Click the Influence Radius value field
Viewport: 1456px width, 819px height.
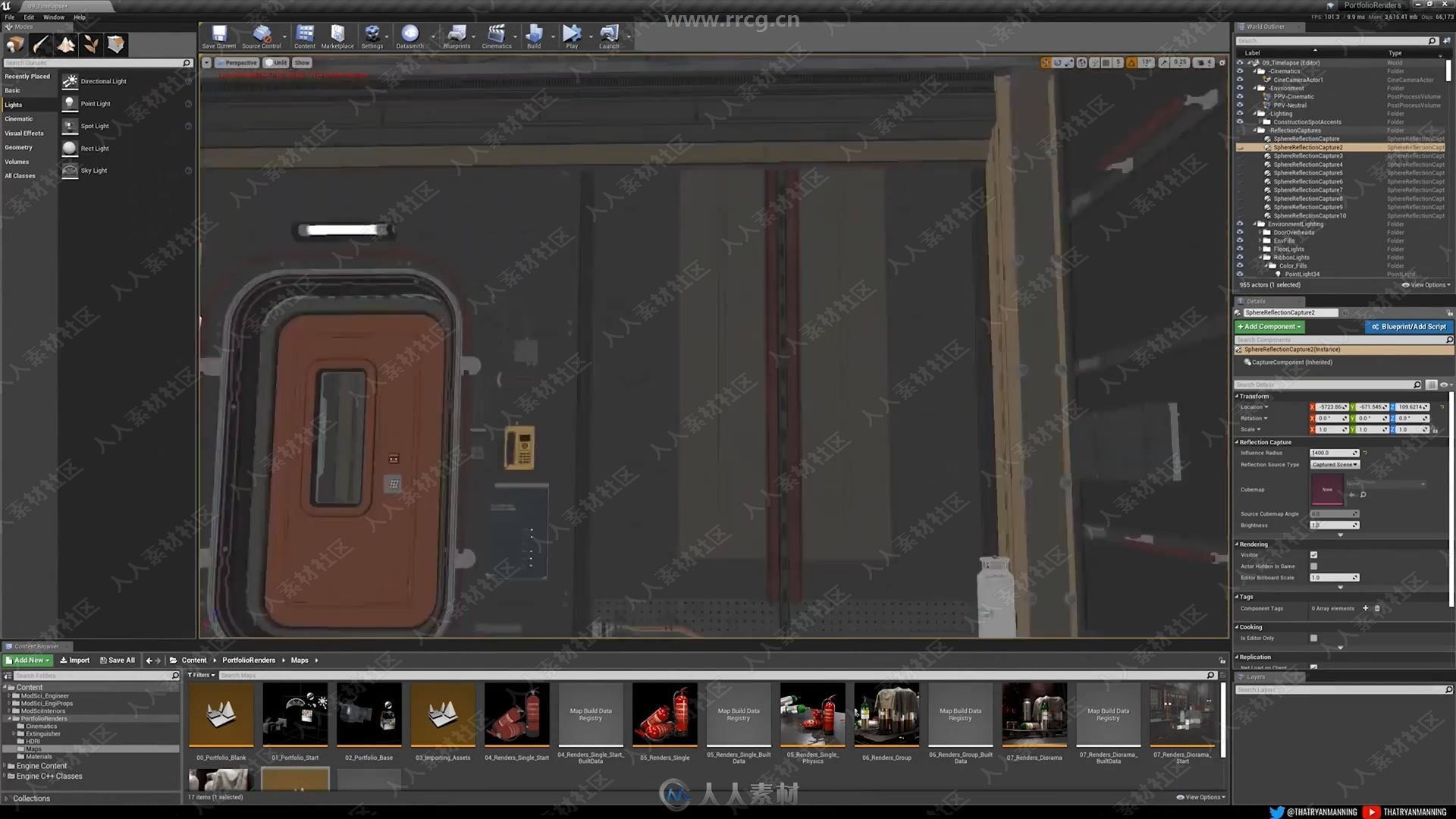pos(1334,453)
